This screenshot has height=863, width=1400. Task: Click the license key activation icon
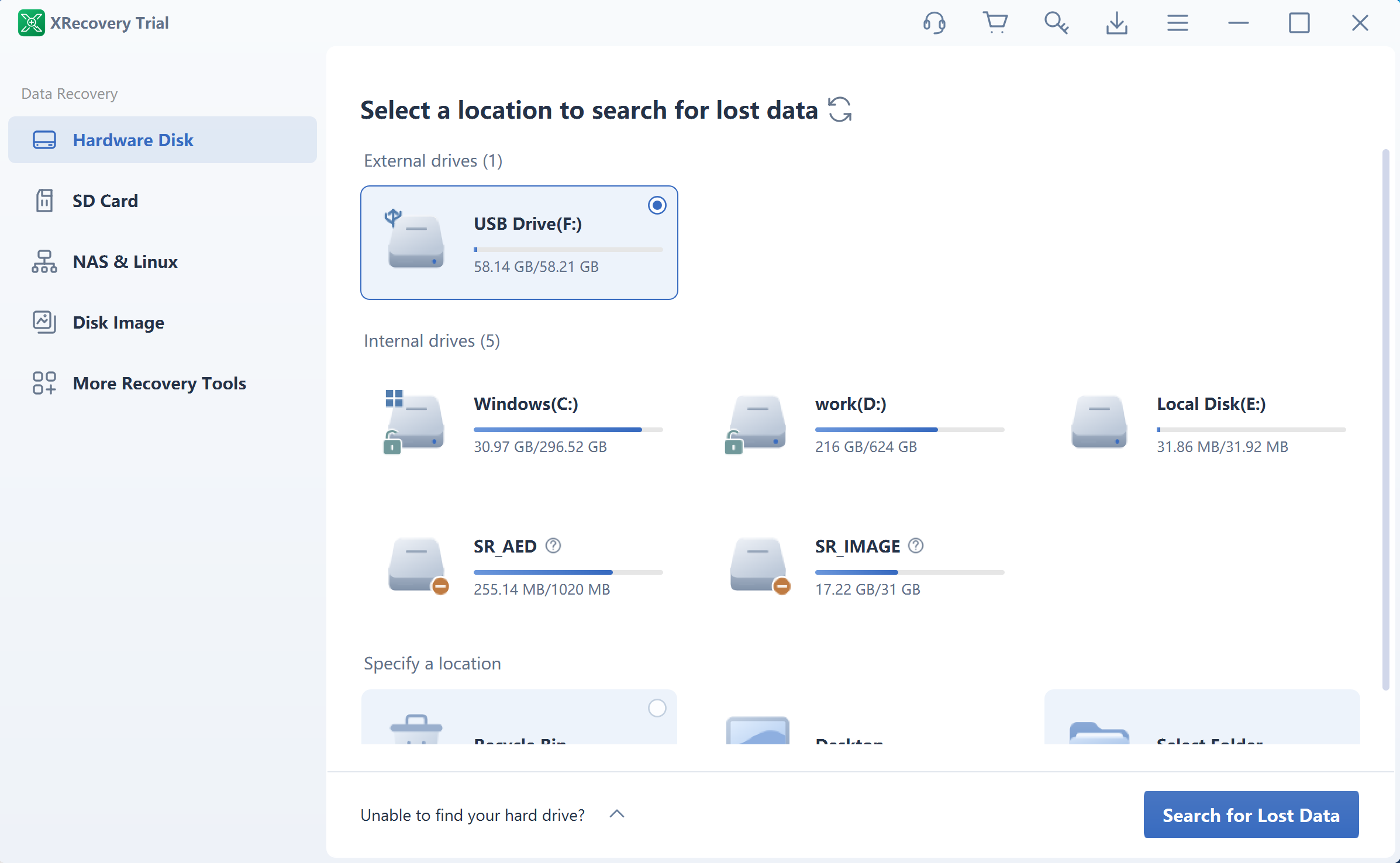pos(1056,23)
